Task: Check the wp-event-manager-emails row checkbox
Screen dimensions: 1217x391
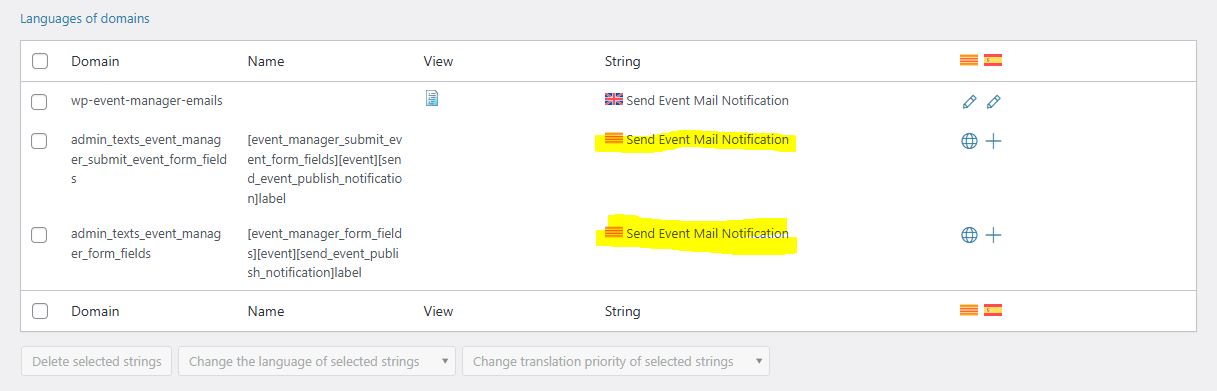Action: click(40, 101)
